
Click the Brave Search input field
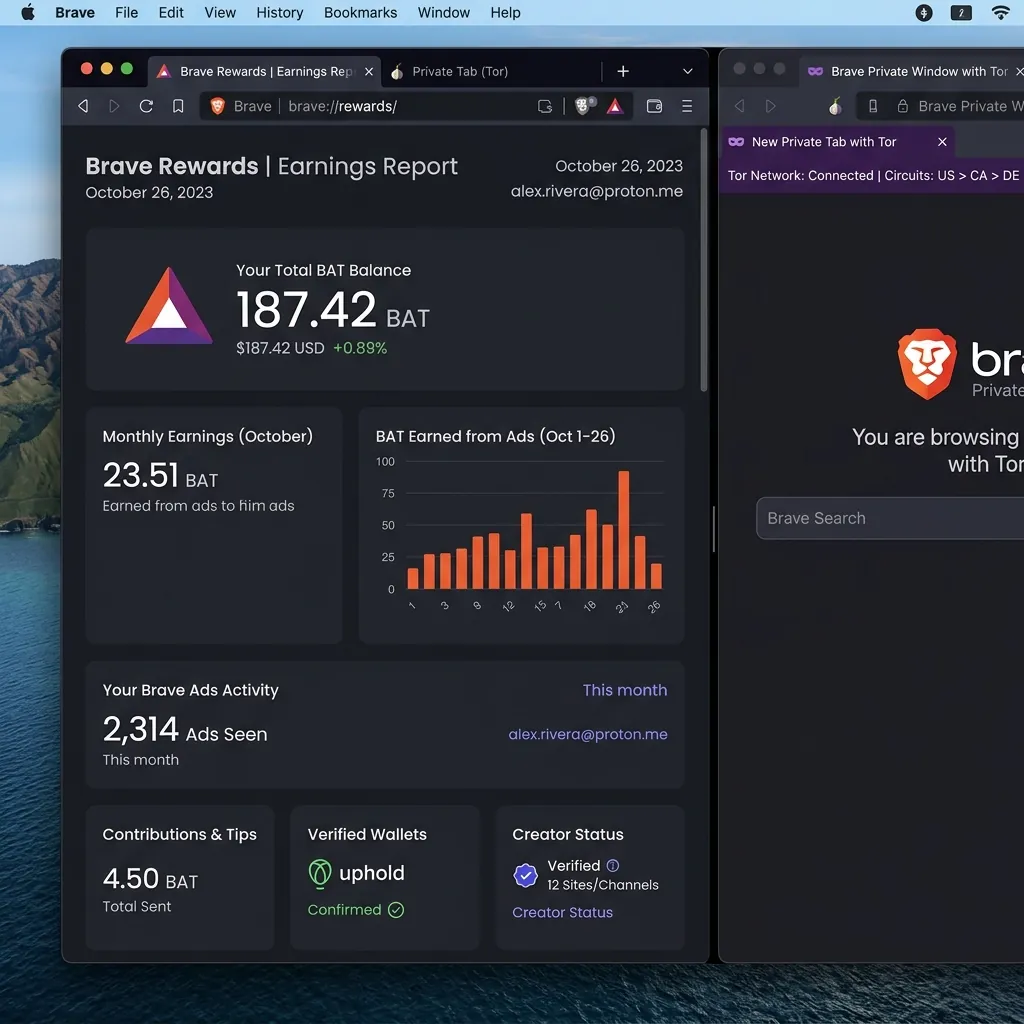[890, 518]
